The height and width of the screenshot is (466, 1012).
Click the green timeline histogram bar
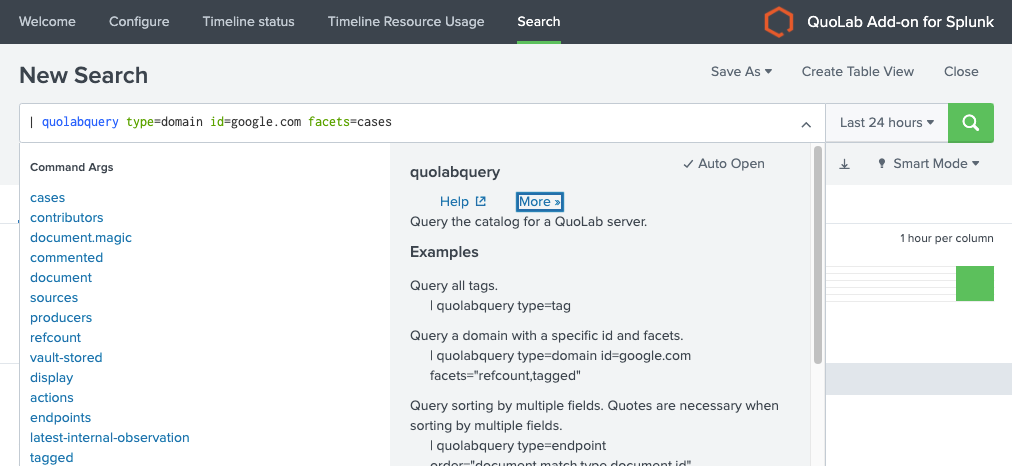(974, 283)
